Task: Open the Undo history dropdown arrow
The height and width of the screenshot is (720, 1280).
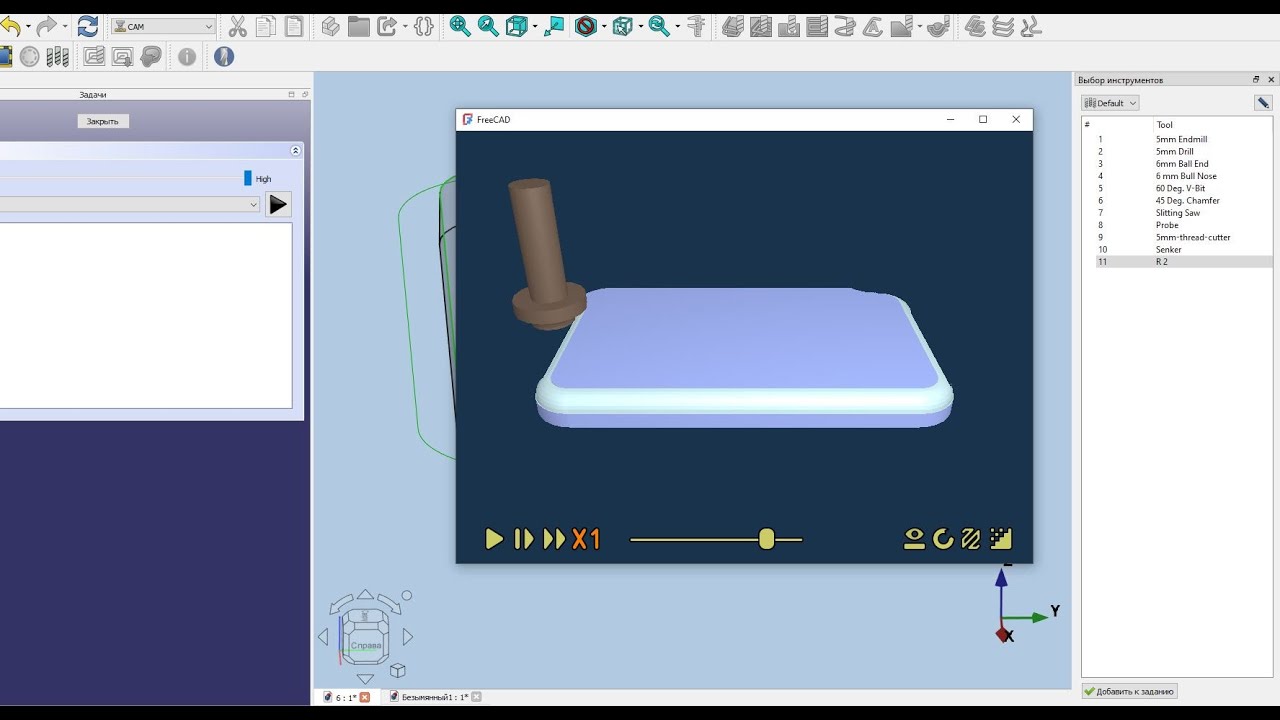Action: (27, 27)
